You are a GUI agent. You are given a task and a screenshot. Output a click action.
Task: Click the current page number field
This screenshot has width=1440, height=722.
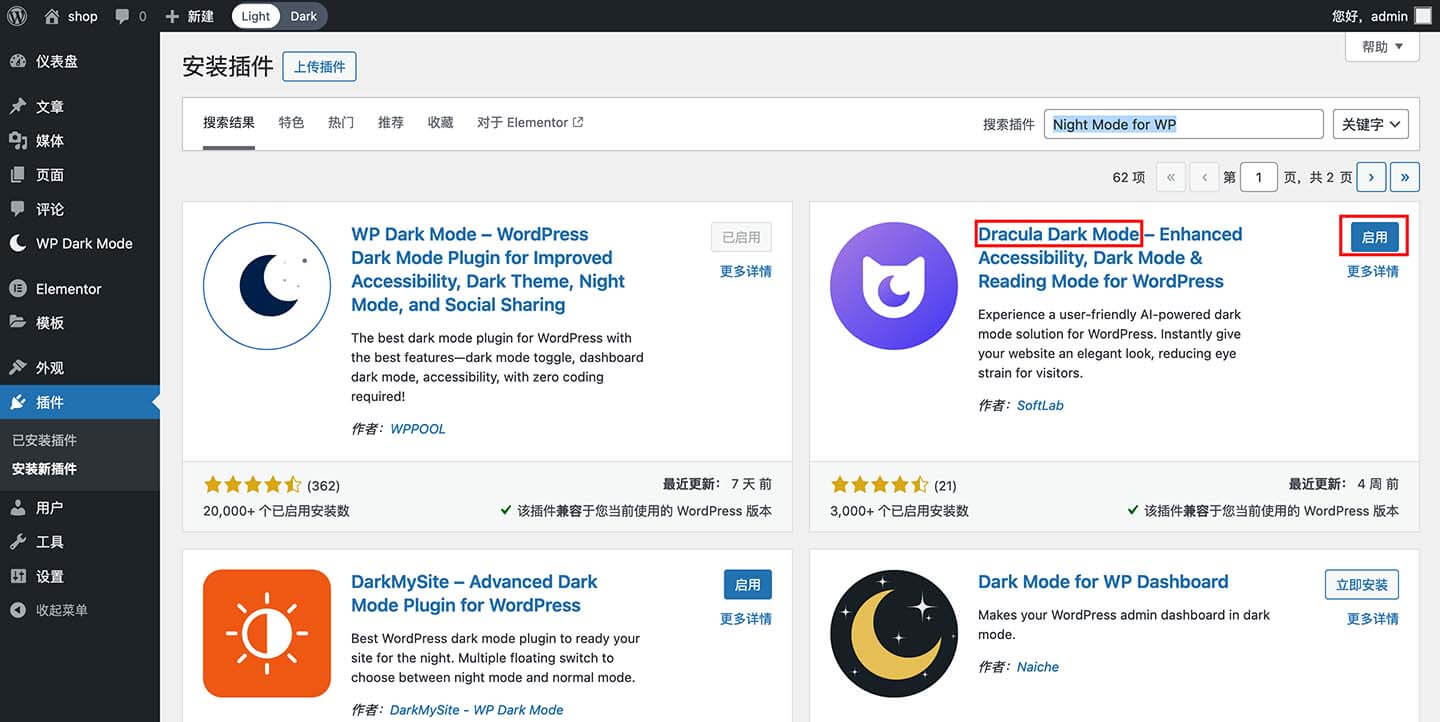point(1259,177)
